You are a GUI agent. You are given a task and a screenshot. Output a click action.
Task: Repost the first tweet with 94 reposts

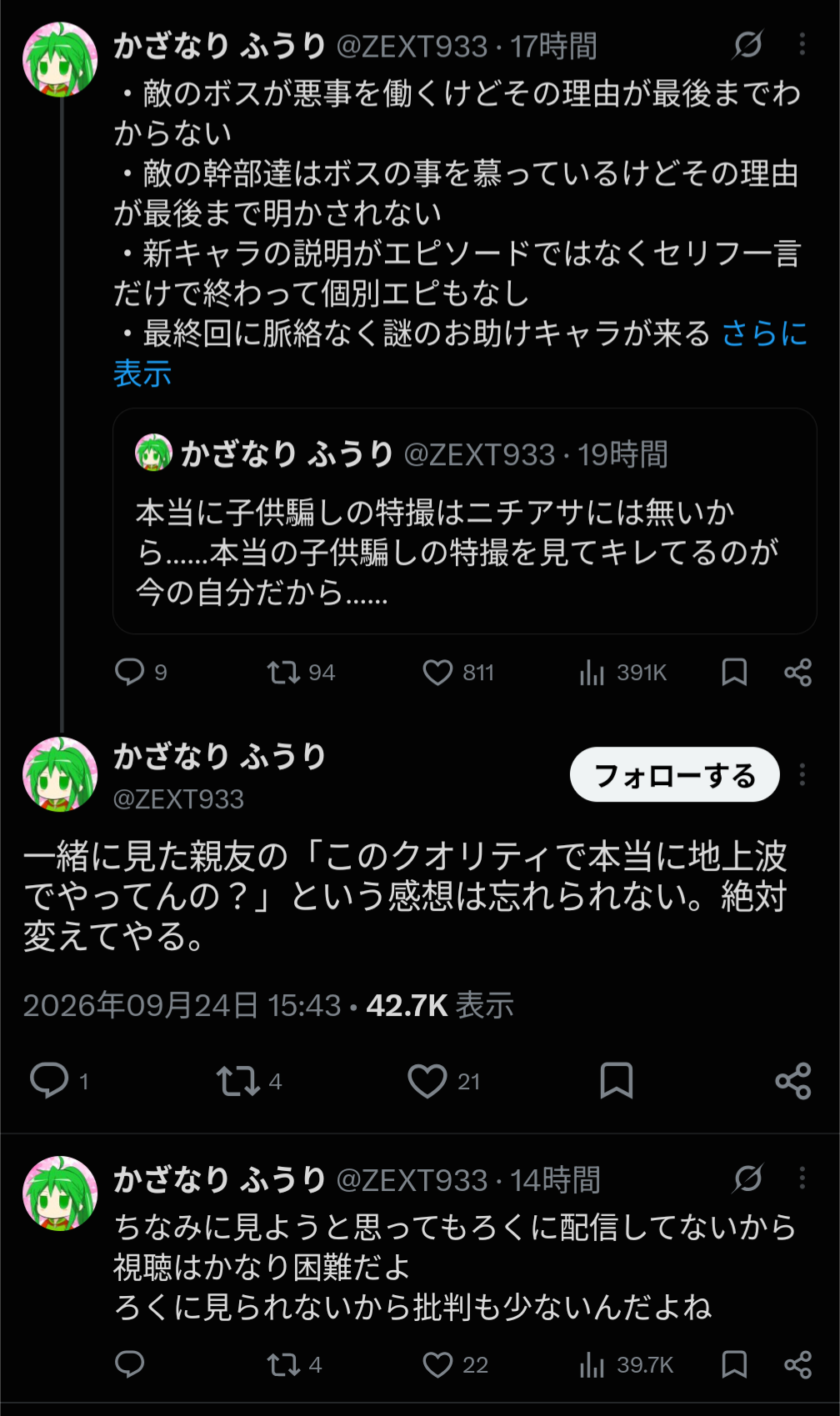tap(301, 672)
